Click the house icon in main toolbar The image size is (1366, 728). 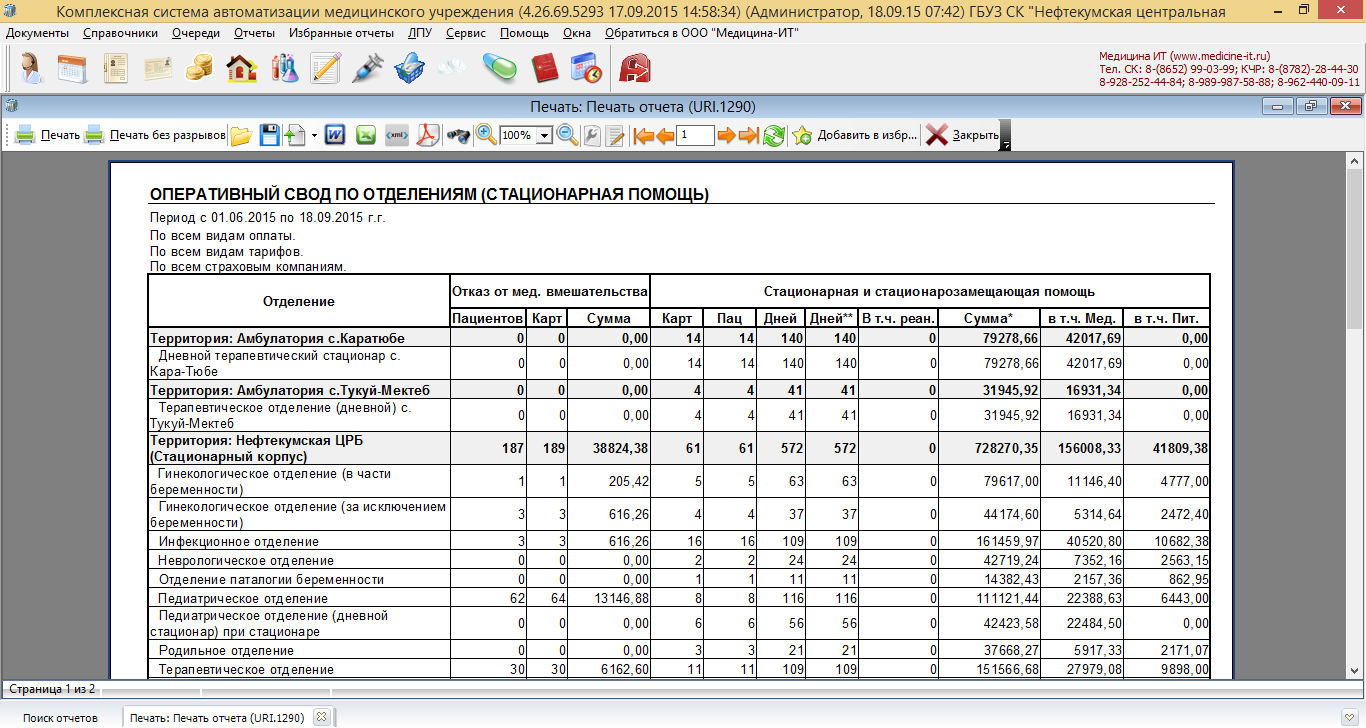pos(242,68)
